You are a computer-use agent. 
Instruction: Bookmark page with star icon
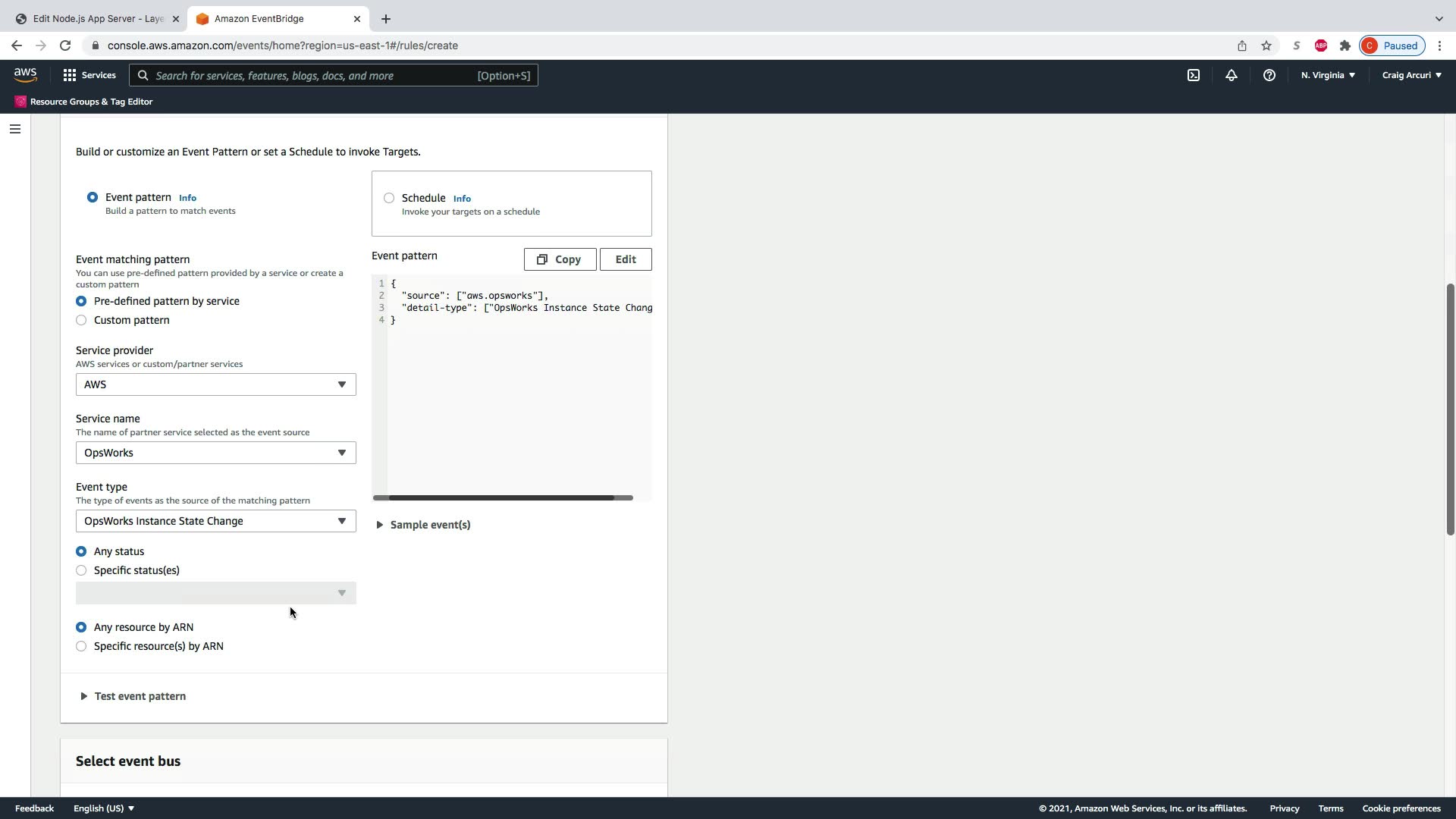coord(1266,45)
